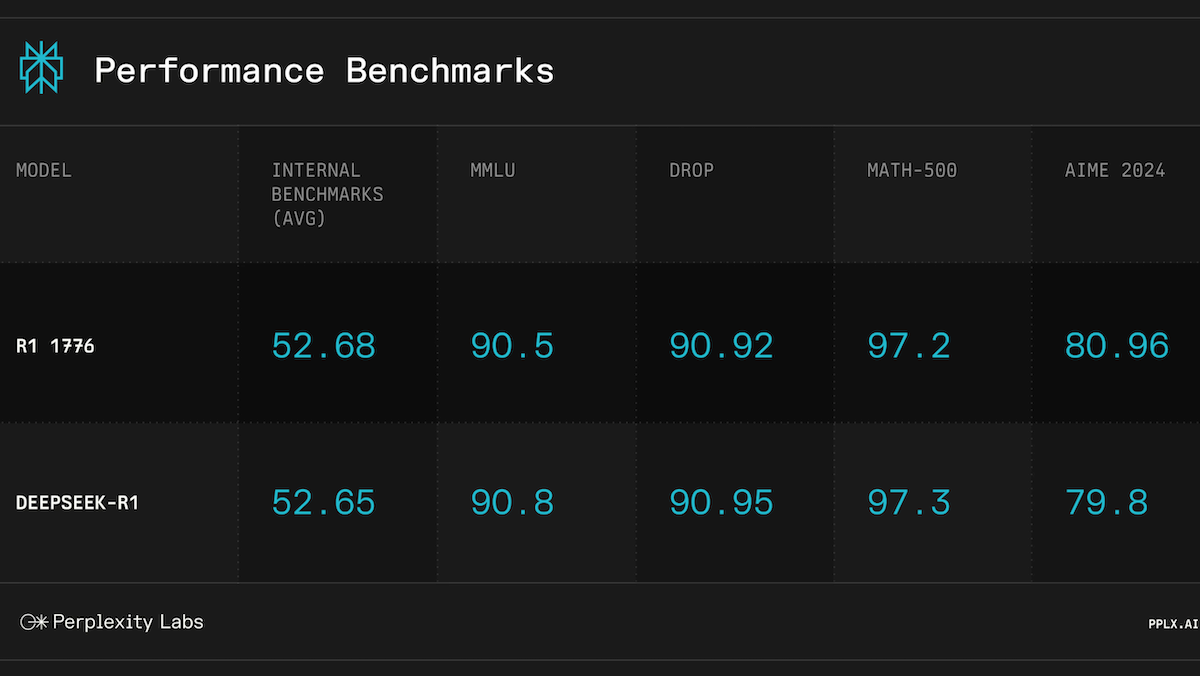Screen dimensions: 1200x676
Task: Click the MMLU column header
Action: pyautogui.click(x=493, y=171)
